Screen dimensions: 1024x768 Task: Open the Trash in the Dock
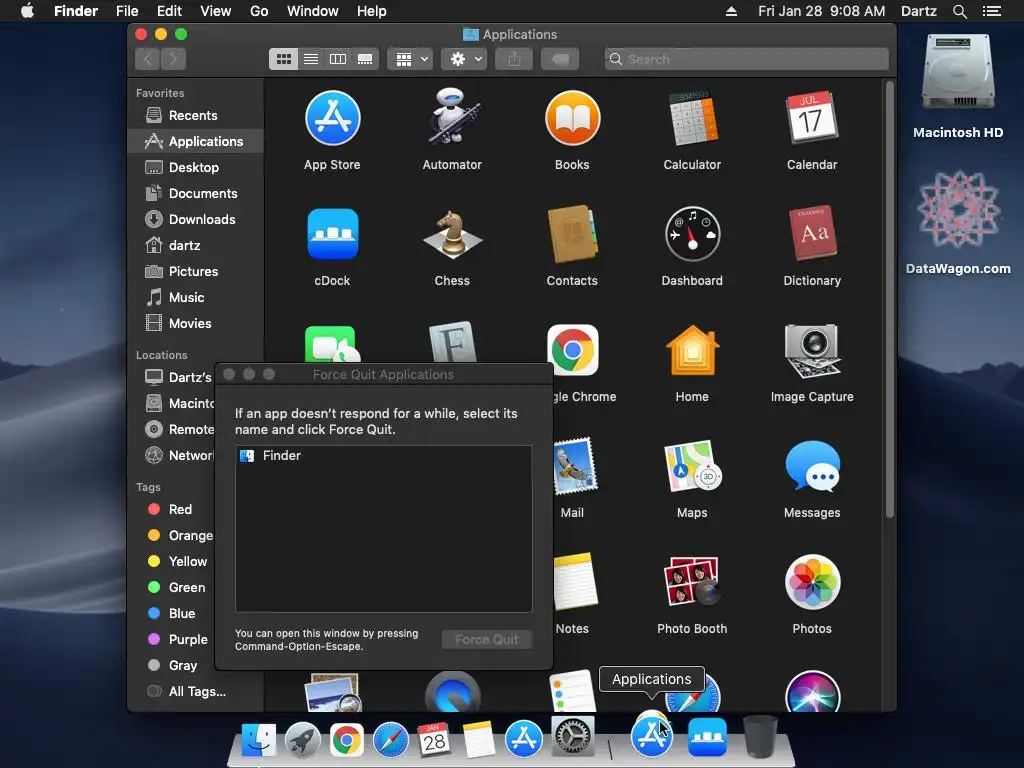click(760, 737)
